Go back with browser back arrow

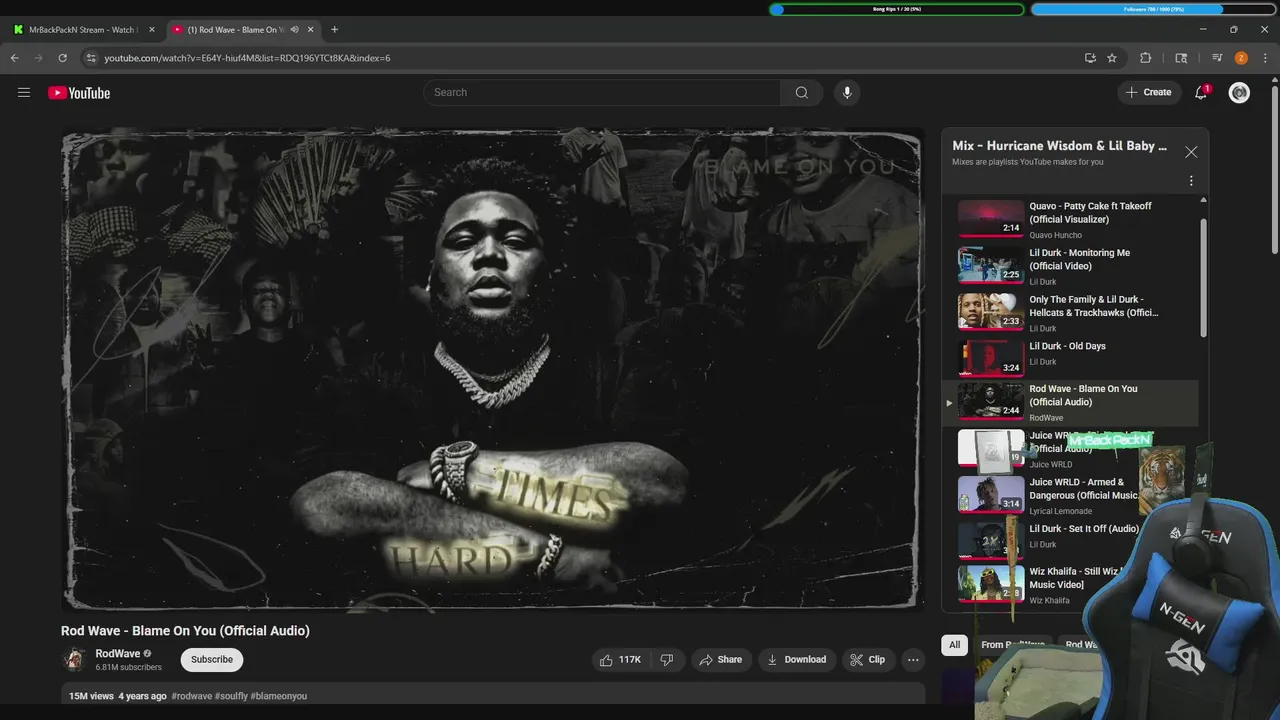15,58
